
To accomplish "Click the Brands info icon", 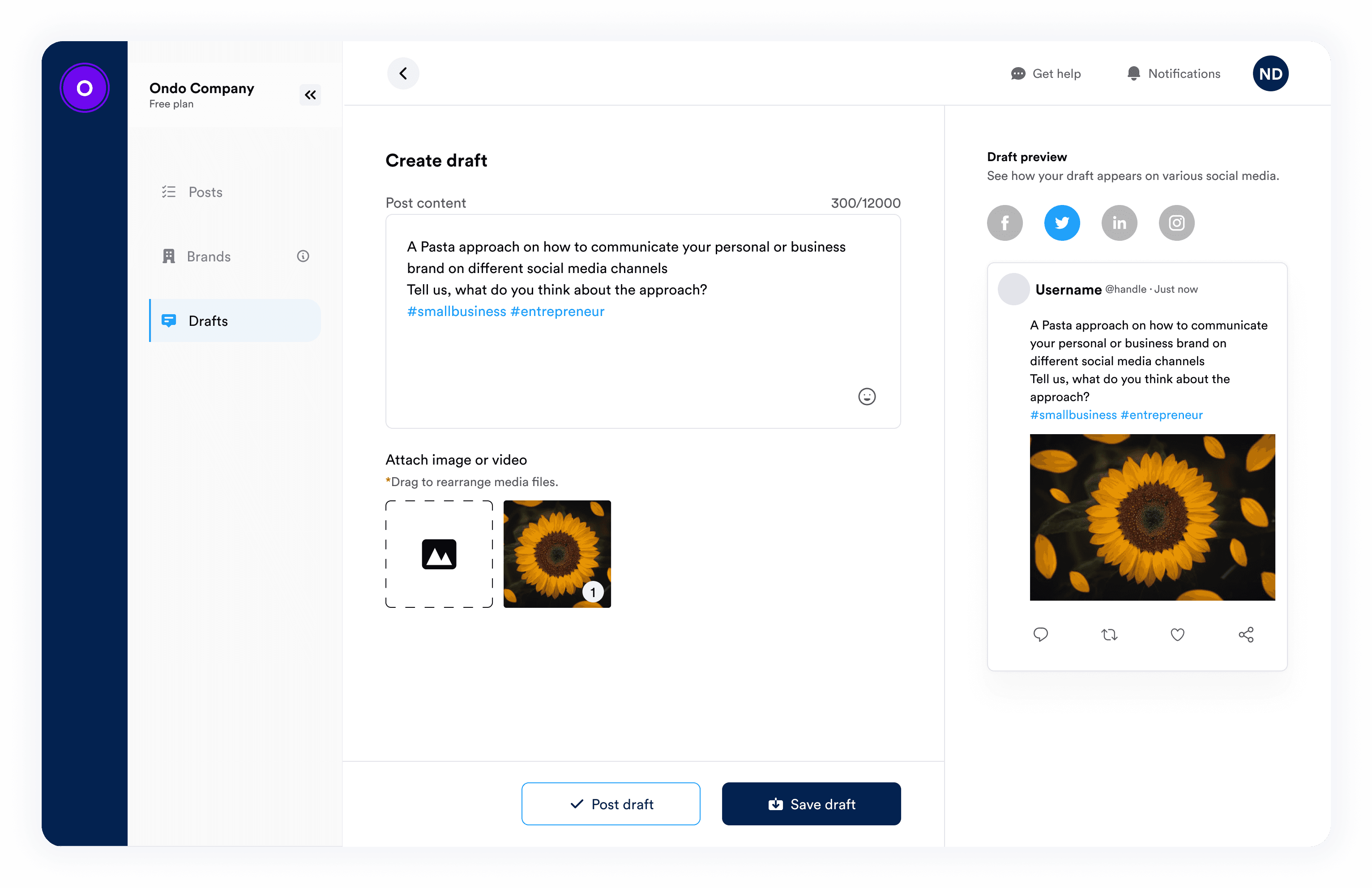I will tap(303, 256).
